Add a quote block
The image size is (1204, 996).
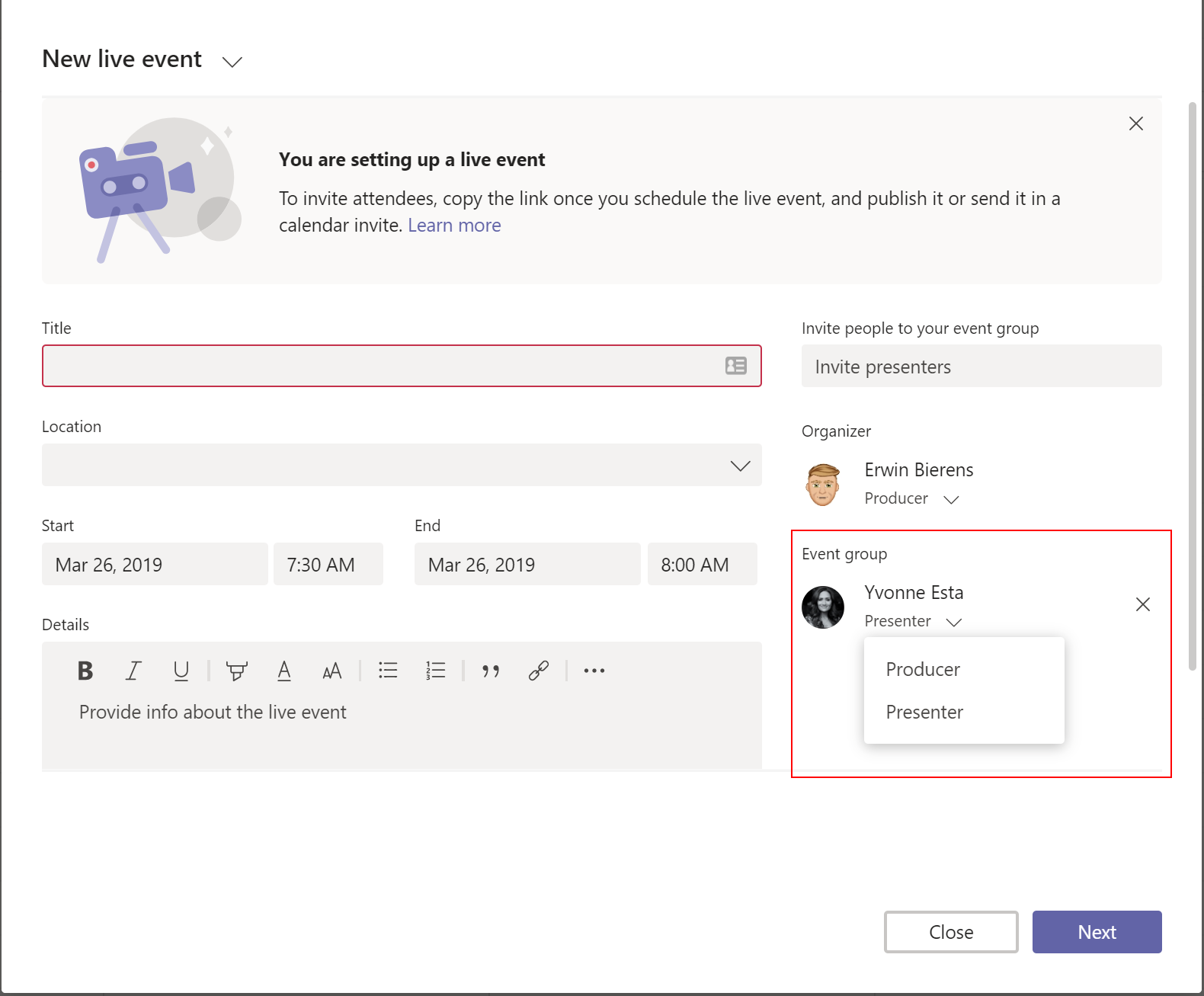(491, 671)
